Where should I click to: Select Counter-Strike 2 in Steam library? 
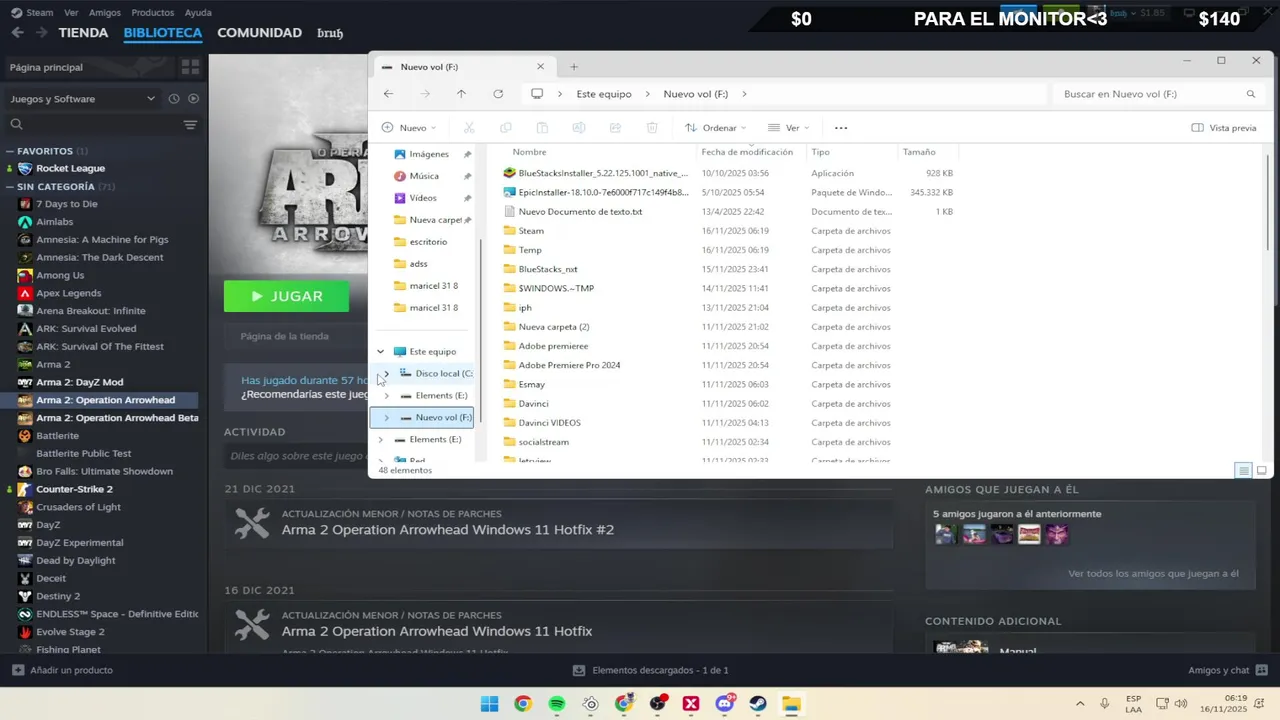pos(74,489)
